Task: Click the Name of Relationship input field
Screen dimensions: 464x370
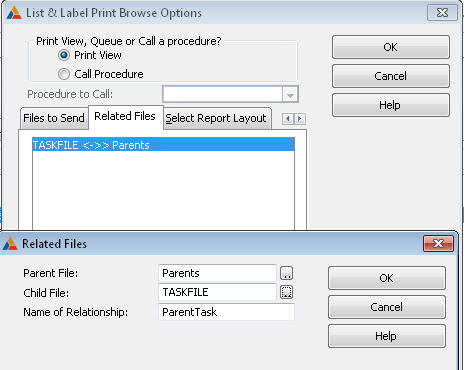Action: (226, 312)
